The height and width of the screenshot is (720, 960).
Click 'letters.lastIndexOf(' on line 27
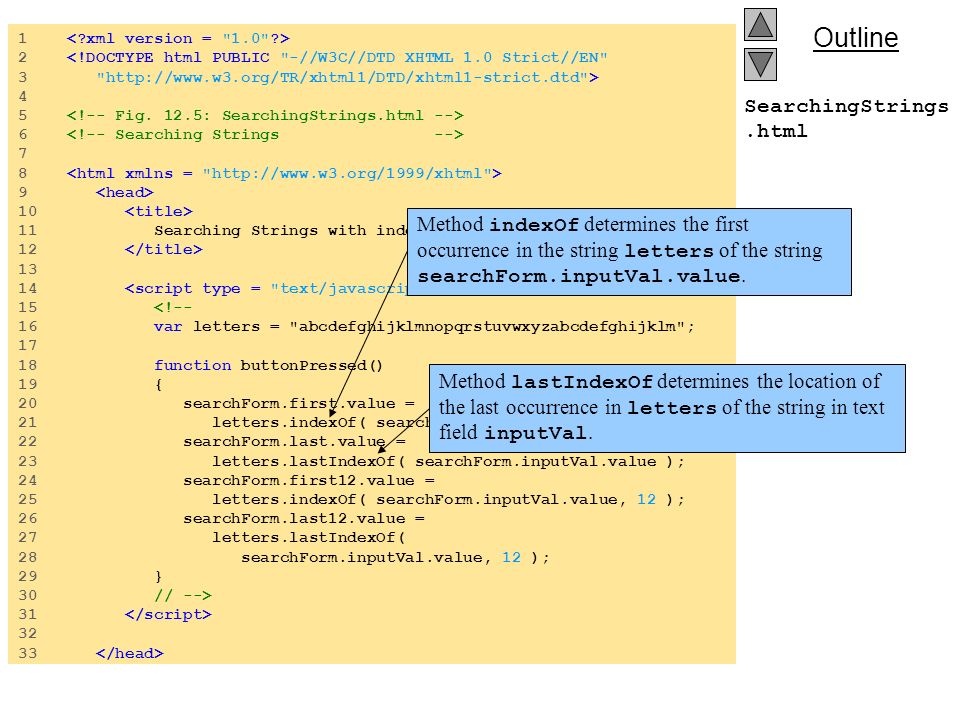(309, 538)
